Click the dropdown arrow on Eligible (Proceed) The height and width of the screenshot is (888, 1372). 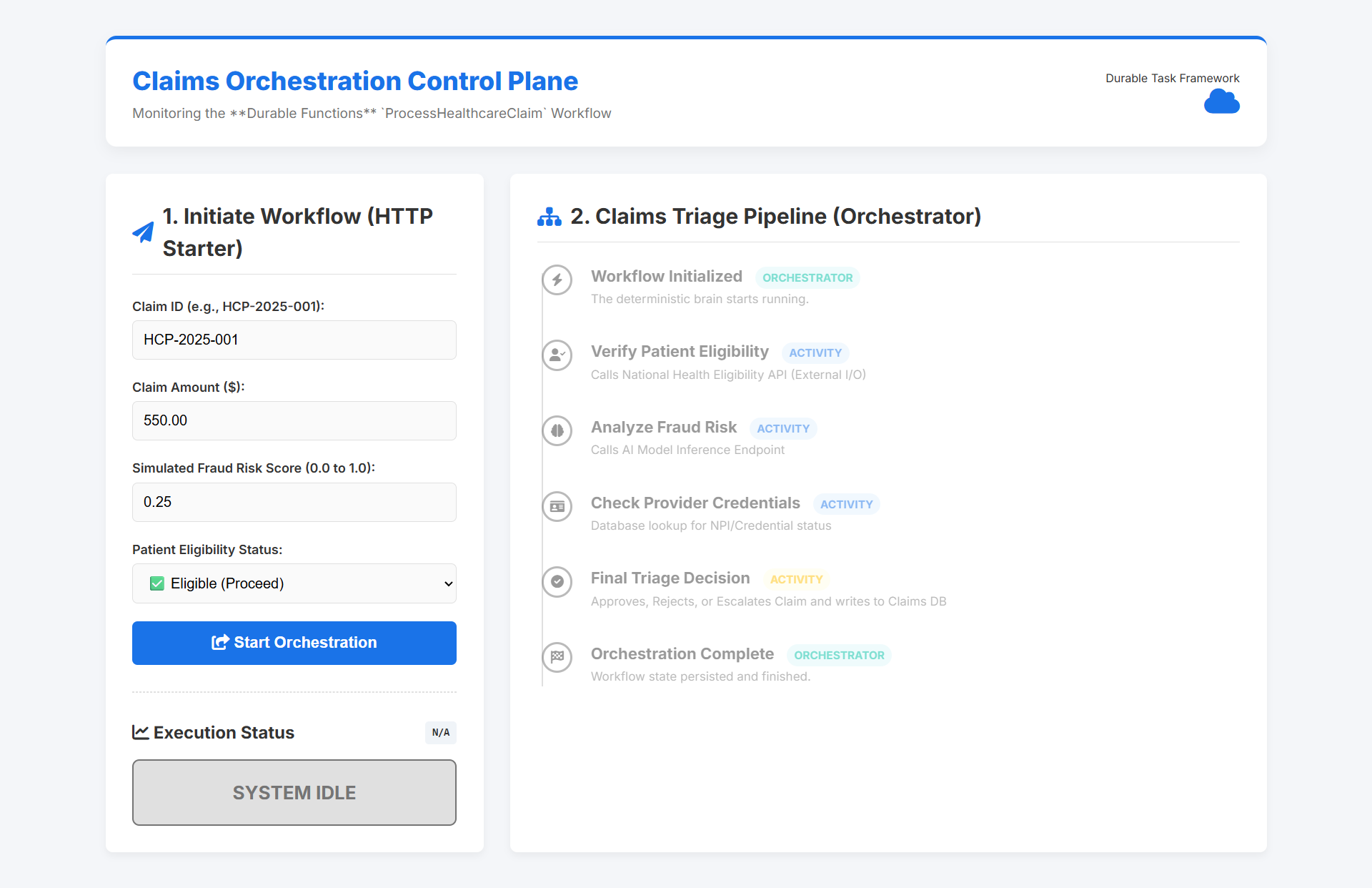448,583
